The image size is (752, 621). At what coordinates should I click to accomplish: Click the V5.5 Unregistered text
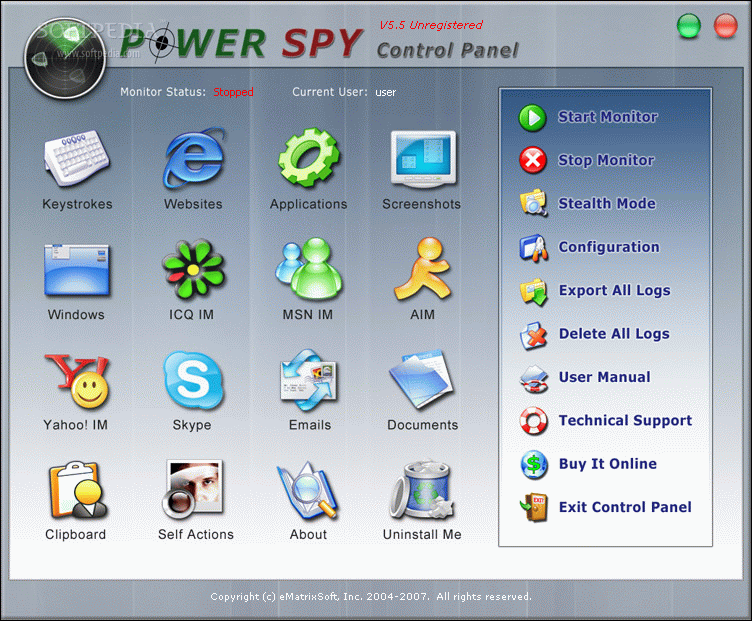click(431, 25)
